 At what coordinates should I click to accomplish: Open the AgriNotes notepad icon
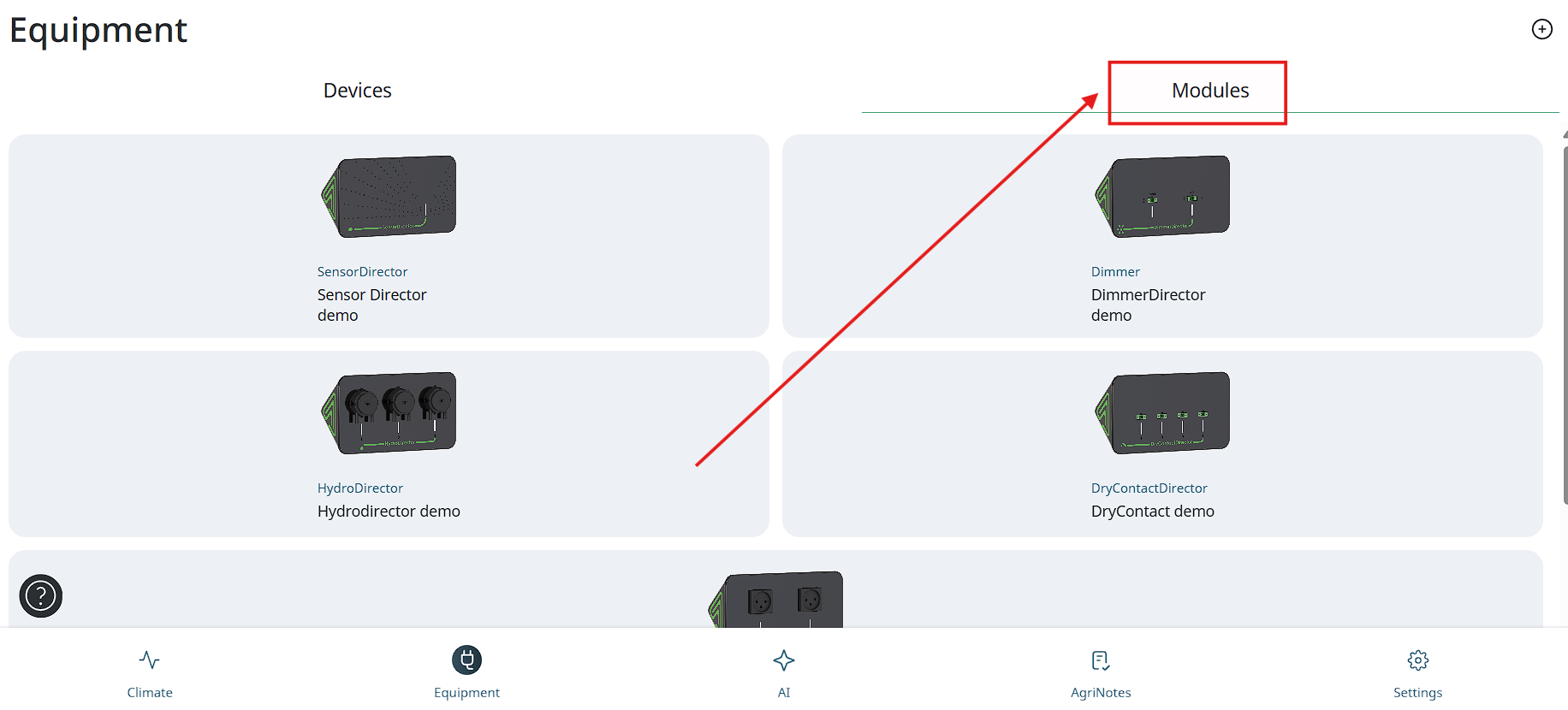[1101, 660]
